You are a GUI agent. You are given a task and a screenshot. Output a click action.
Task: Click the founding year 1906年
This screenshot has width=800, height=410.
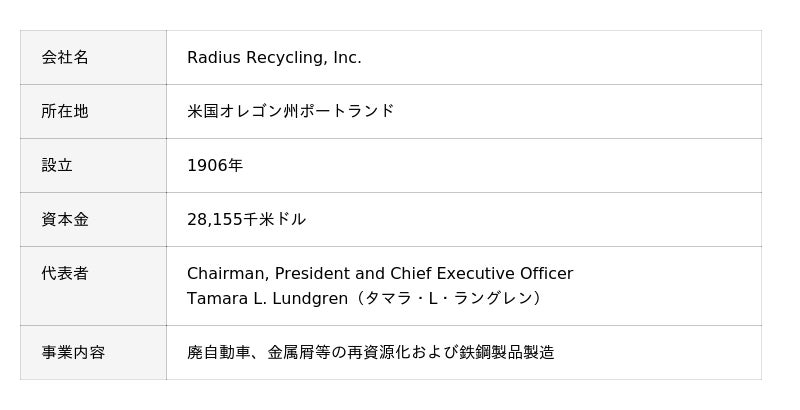(215, 166)
